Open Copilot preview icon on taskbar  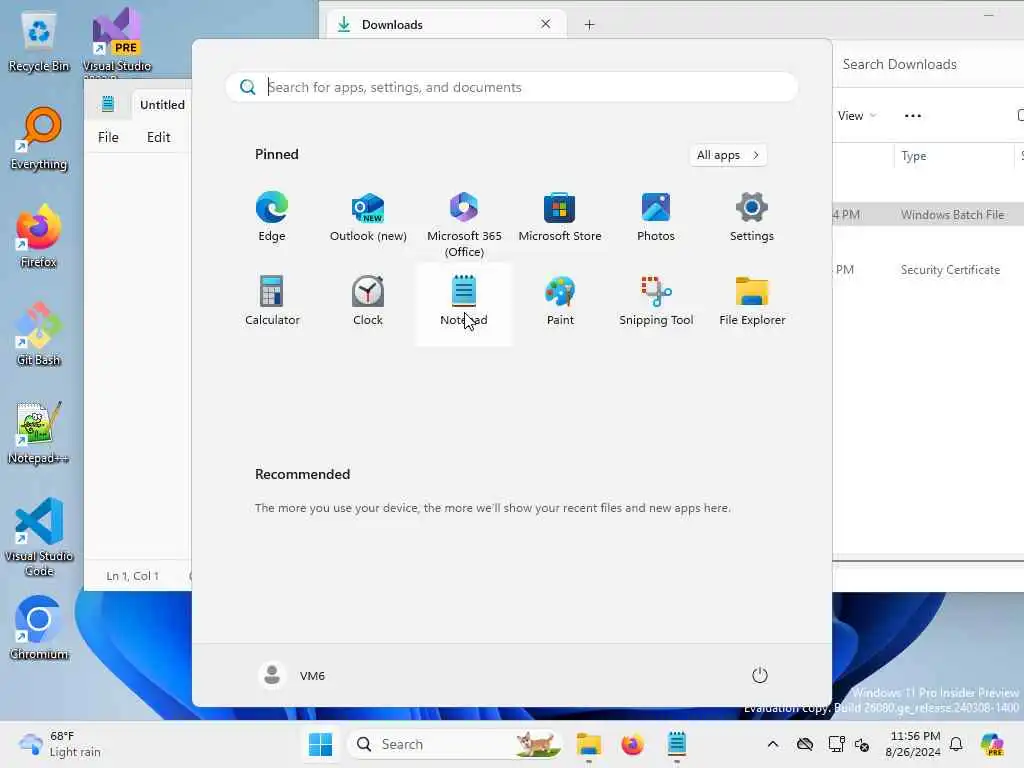click(993, 744)
